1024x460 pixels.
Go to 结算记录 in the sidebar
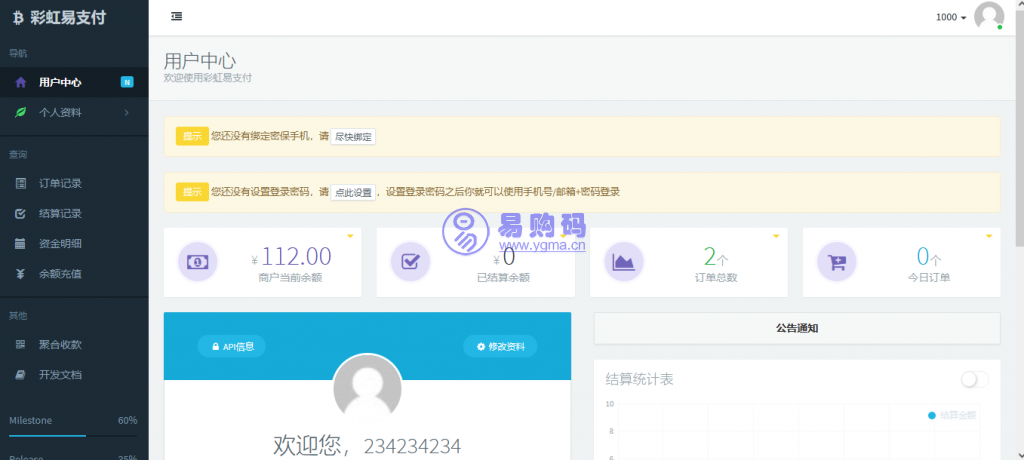pyautogui.click(x=60, y=213)
